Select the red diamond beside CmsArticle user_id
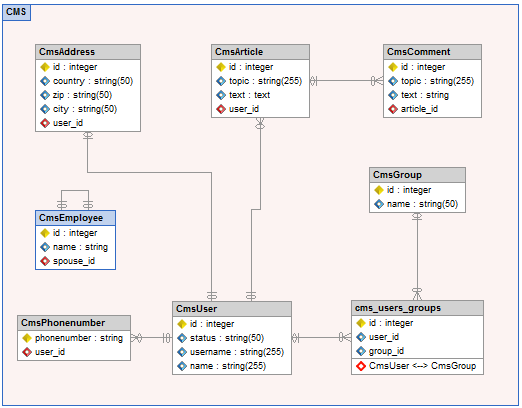This screenshot has height=408, width=522. click(x=221, y=109)
